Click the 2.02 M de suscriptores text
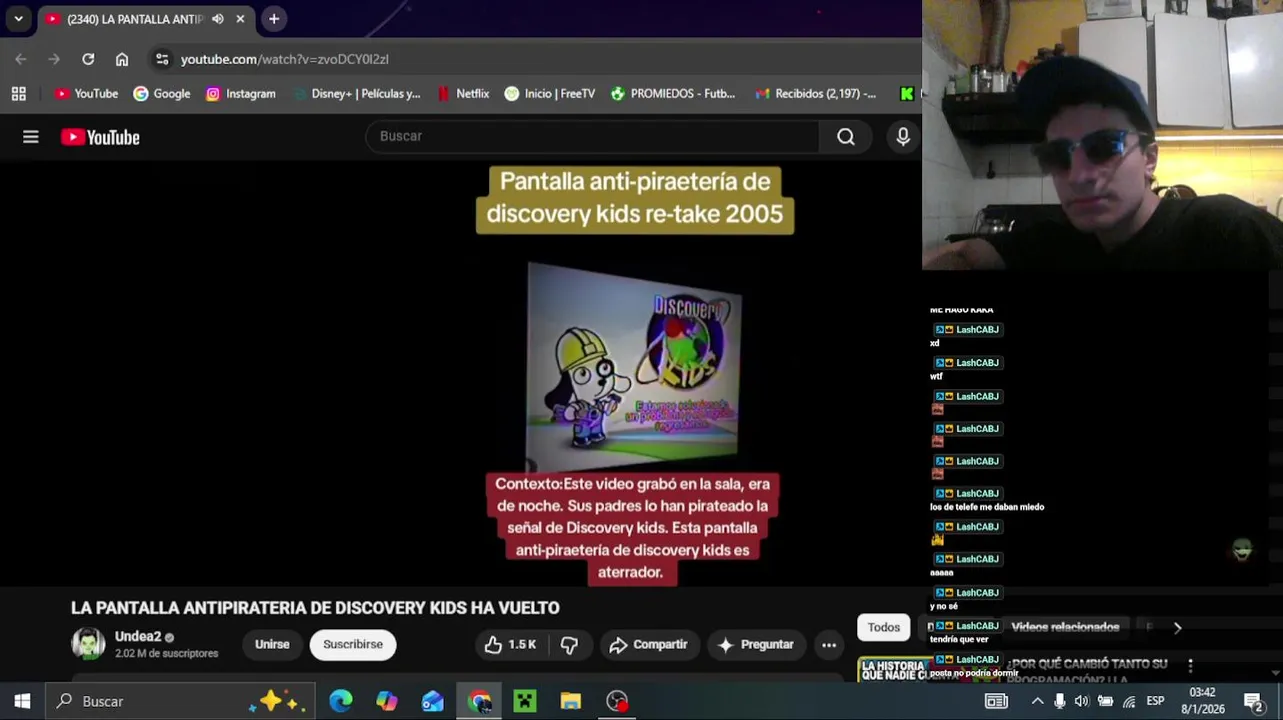The width and height of the screenshot is (1283, 720). pyautogui.click(x=166, y=654)
